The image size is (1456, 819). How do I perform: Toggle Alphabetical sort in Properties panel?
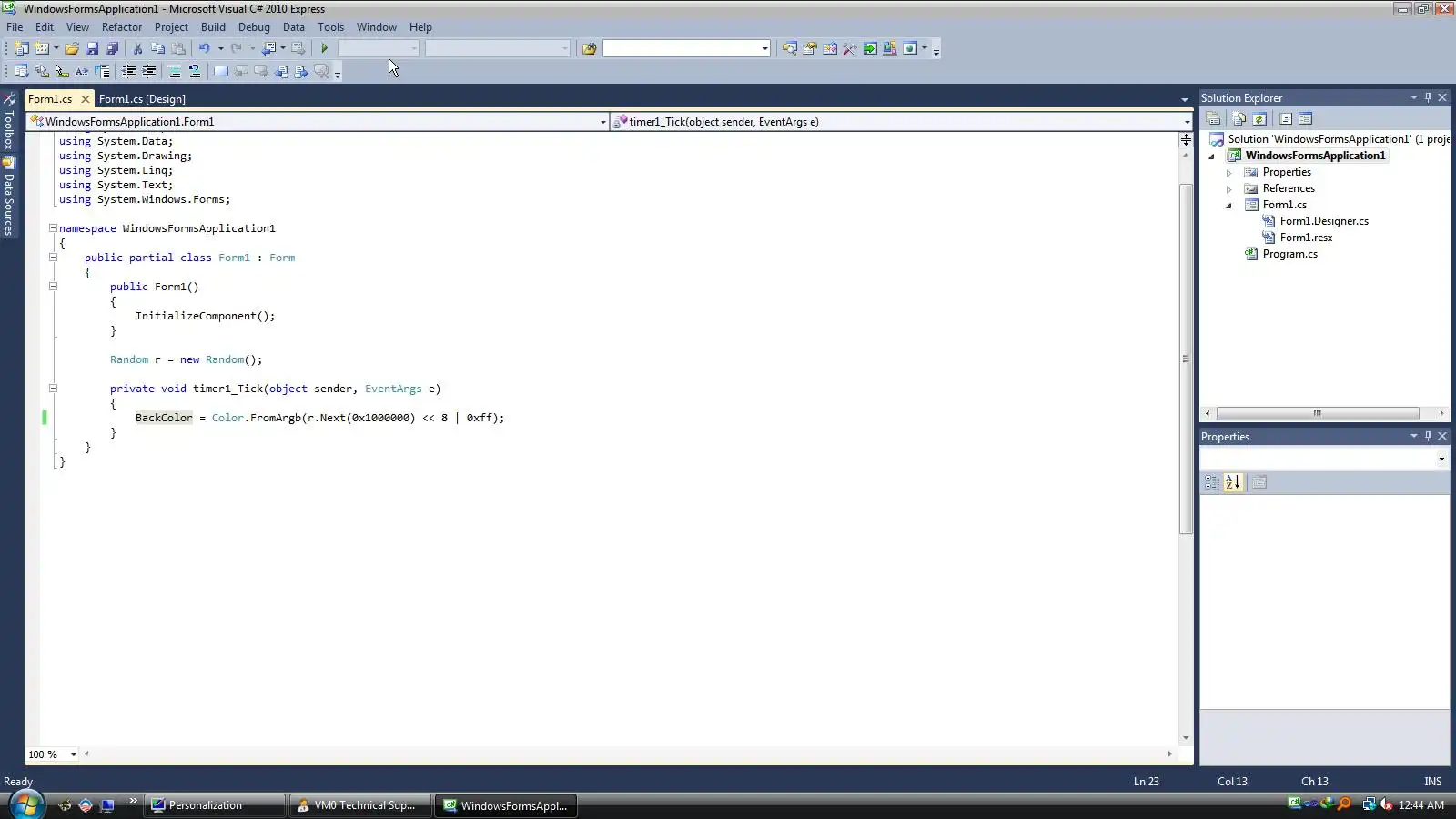[x=1233, y=482]
